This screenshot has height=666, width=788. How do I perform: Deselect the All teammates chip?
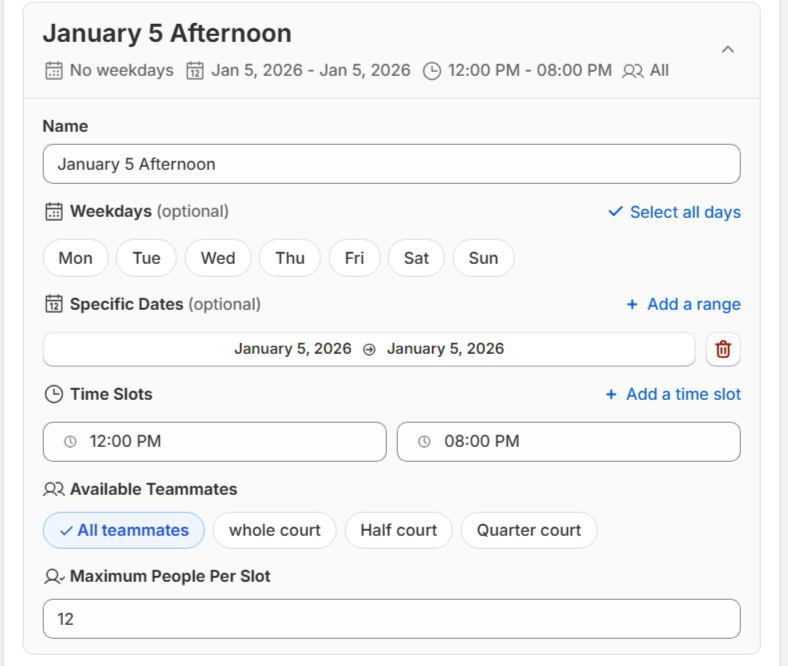pos(123,530)
